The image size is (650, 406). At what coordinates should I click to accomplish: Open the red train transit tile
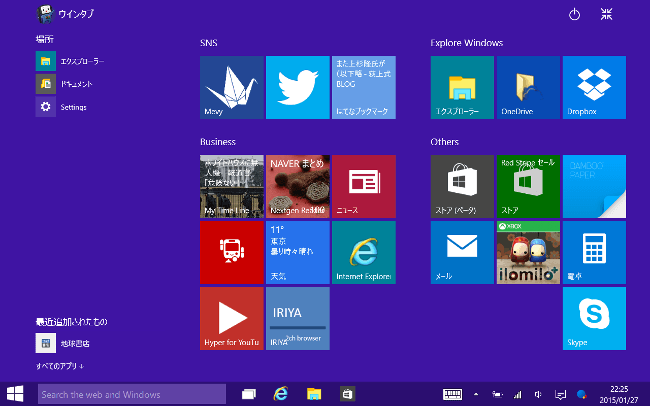[232, 253]
